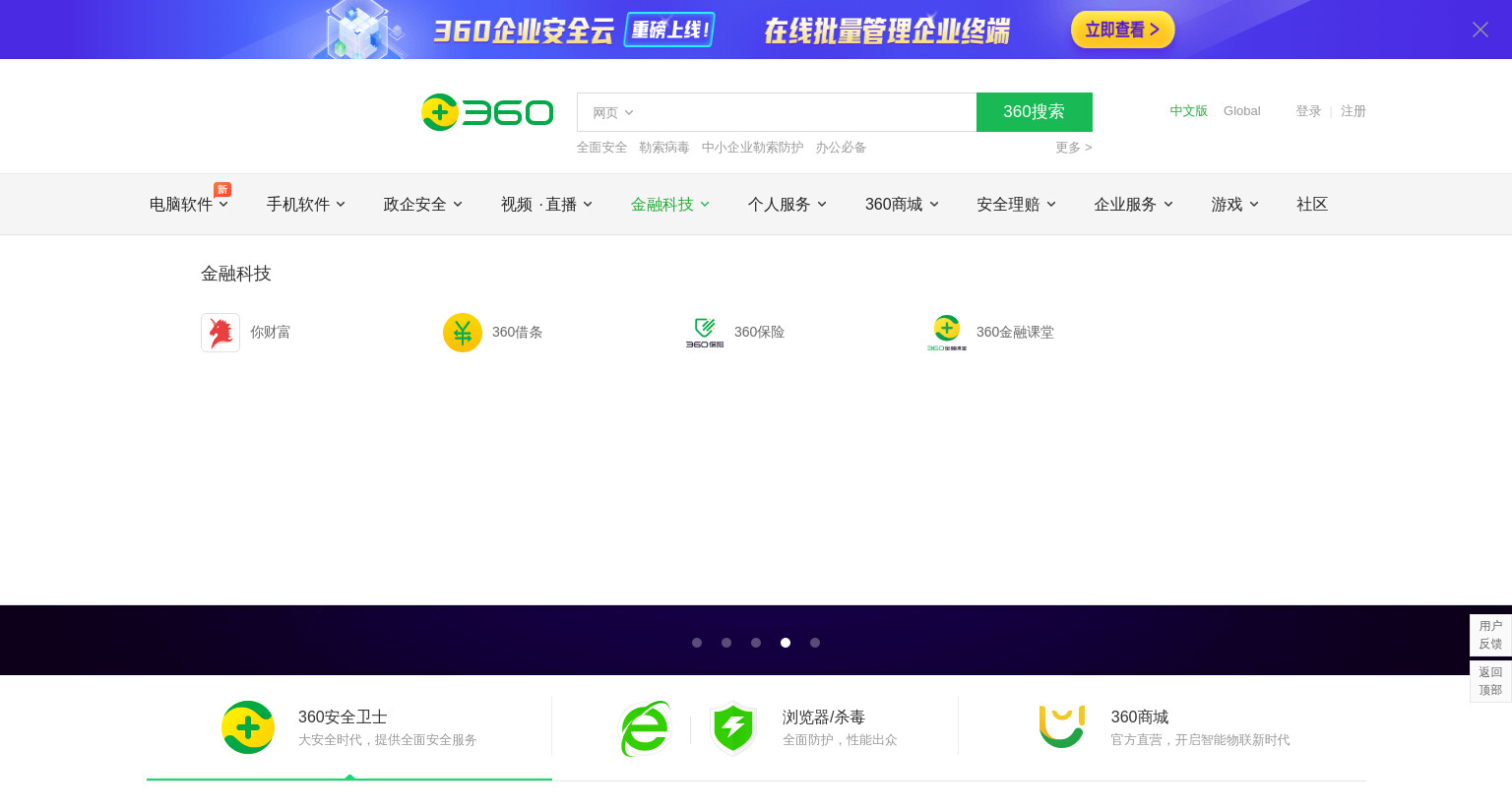The width and height of the screenshot is (1512, 811).
Task: Select the 勒索病毒 hot search link
Action: point(664,148)
